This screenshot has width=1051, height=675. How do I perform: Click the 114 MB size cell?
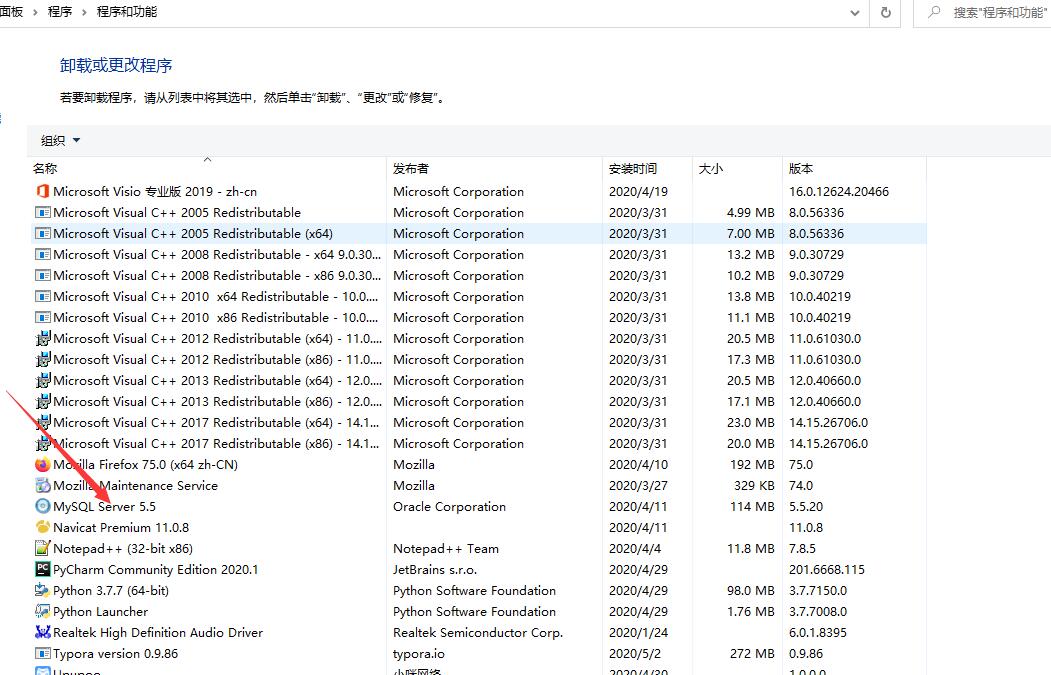point(752,507)
